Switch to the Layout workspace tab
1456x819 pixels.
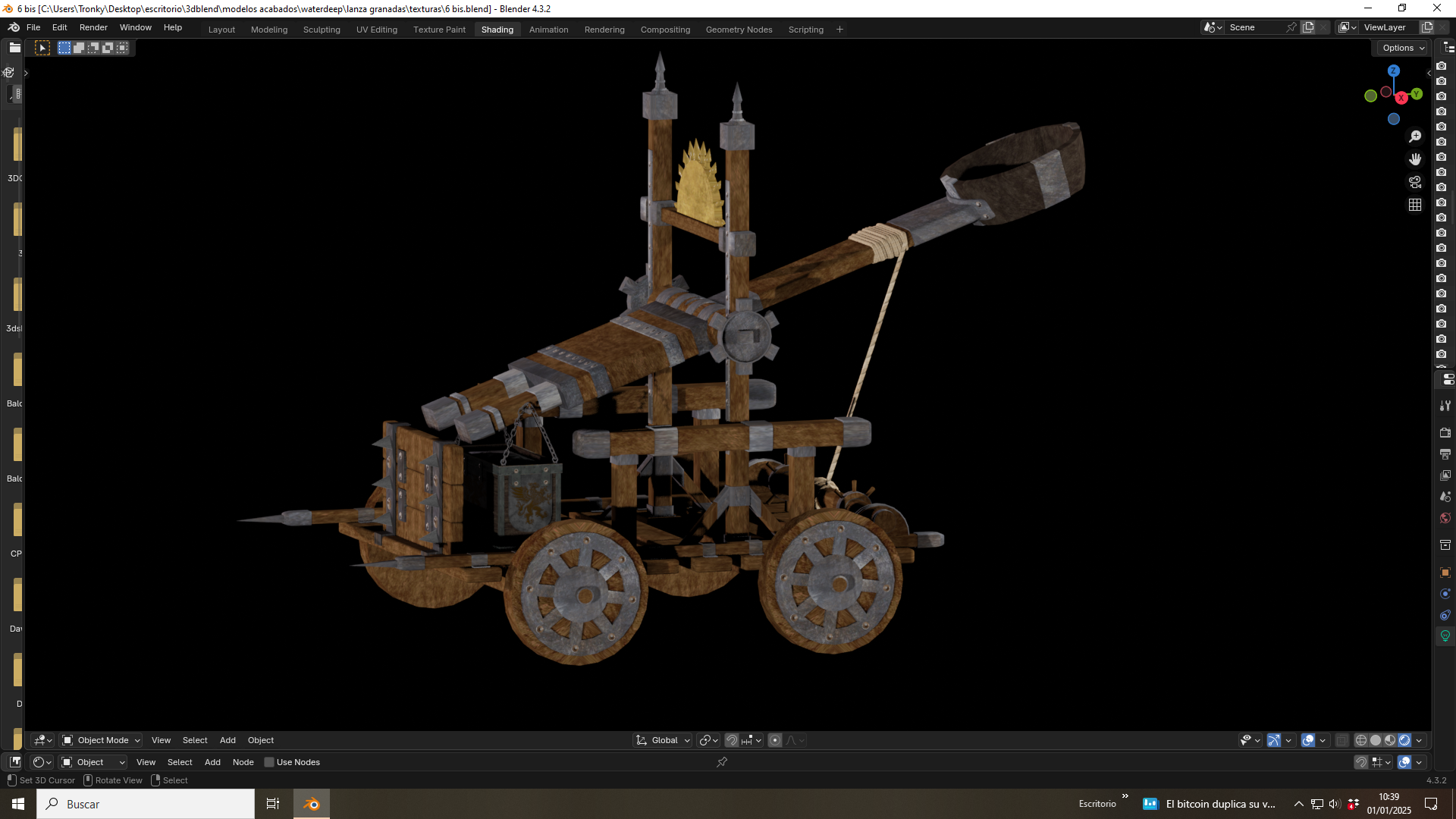tap(221, 30)
